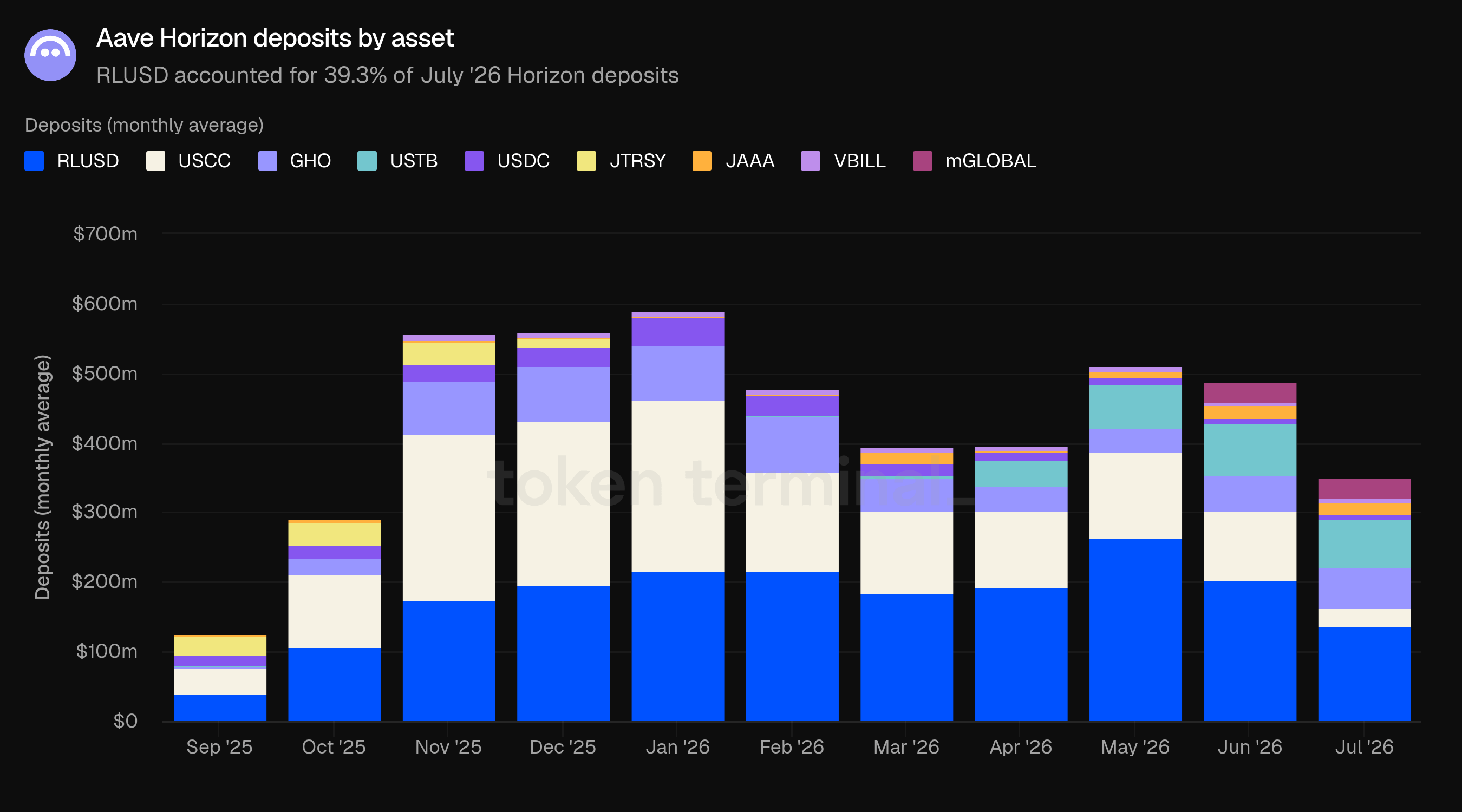Click the VBILL light purple legend swatch
Screen dimensions: 1462x812
coord(811,161)
